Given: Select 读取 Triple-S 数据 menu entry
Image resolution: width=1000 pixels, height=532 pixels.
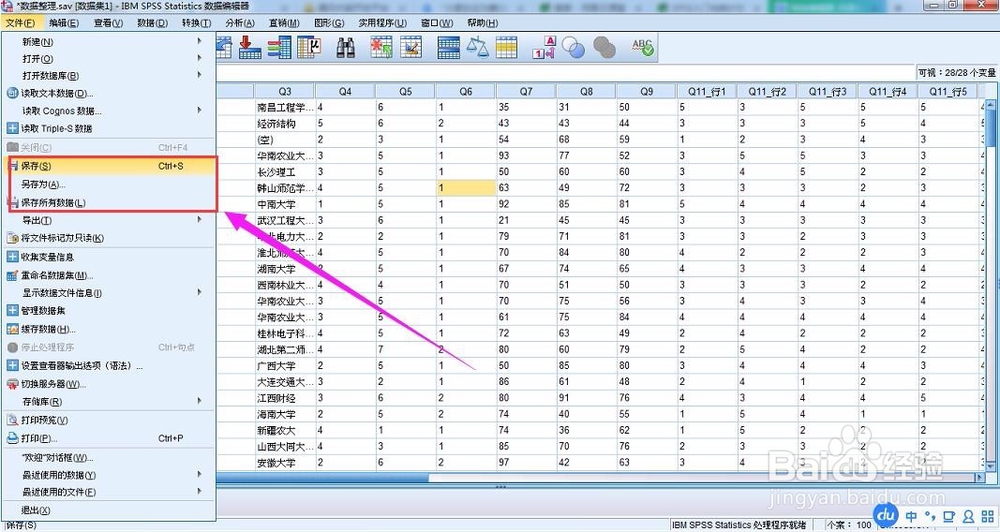Looking at the screenshot, I should point(110,128).
